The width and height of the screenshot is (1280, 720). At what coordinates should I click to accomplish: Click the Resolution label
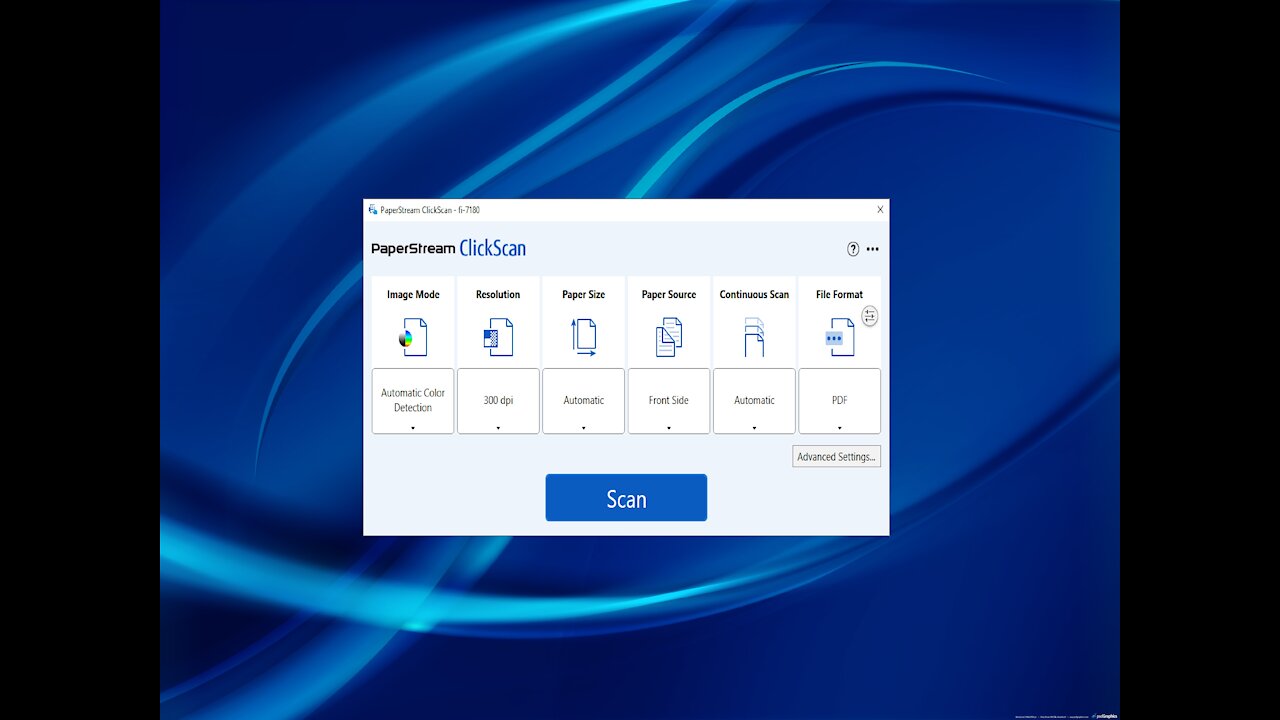click(498, 295)
